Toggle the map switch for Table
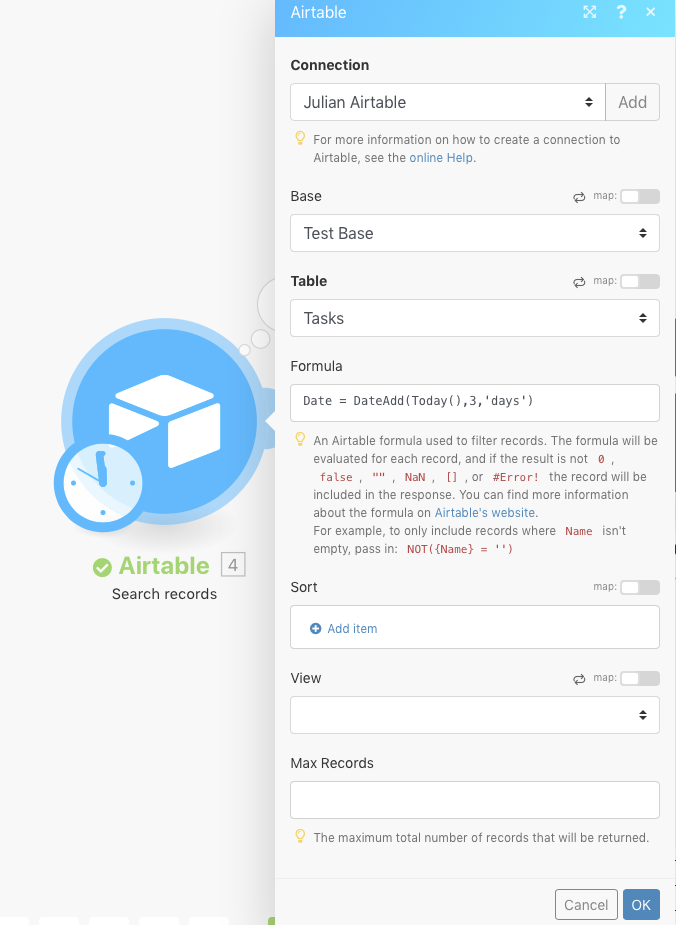The height and width of the screenshot is (925, 676). pos(640,281)
